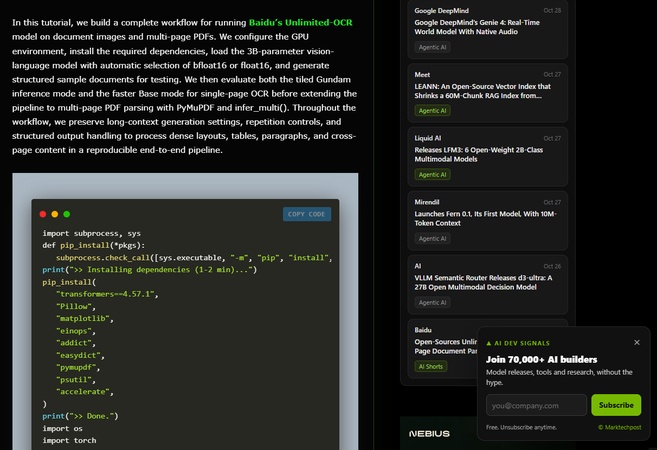Click the "import os" code line
Viewport: 657px width, 450px height.
click(62, 428)
